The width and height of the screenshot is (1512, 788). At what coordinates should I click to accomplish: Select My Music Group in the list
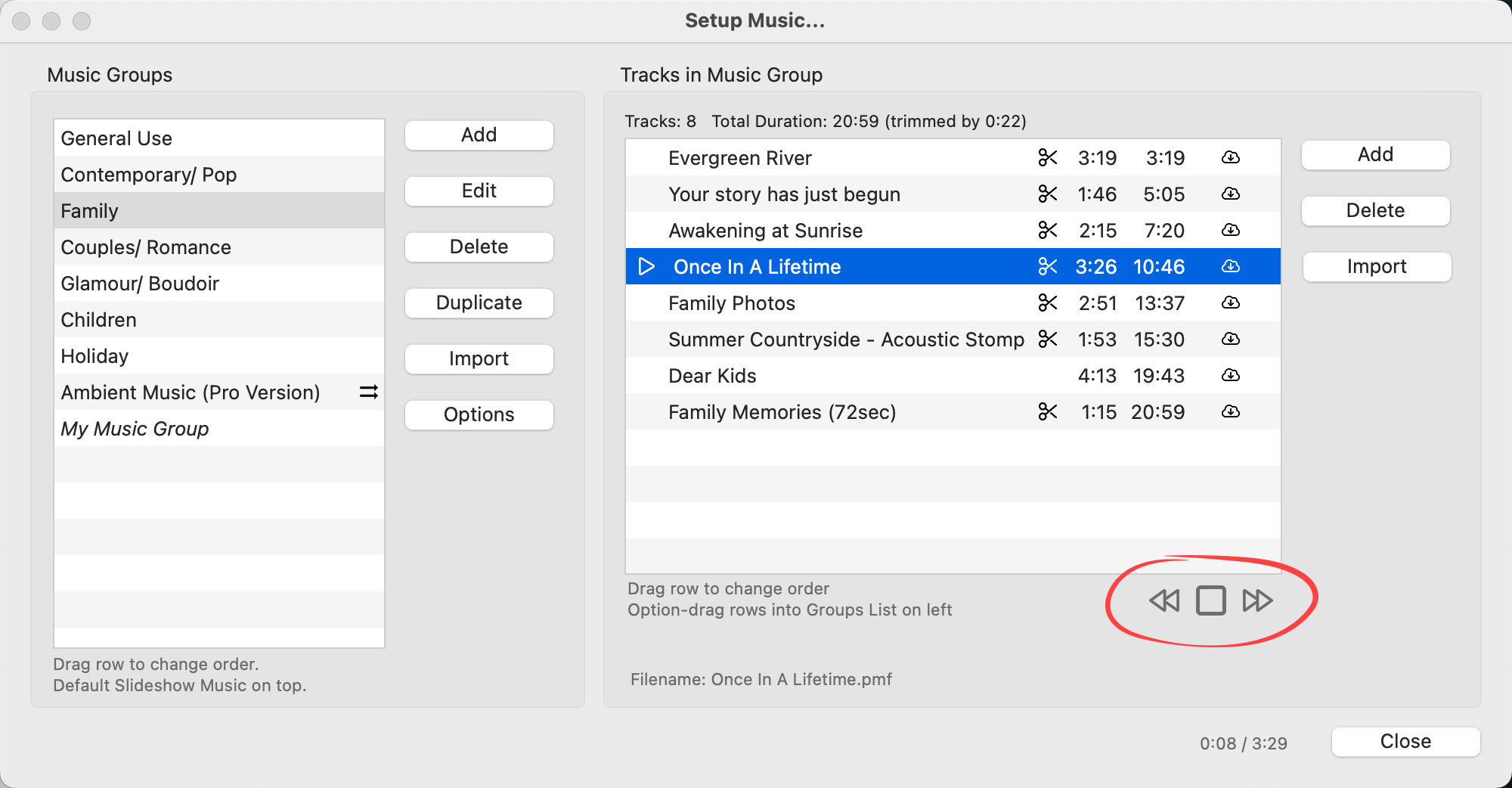135,429
